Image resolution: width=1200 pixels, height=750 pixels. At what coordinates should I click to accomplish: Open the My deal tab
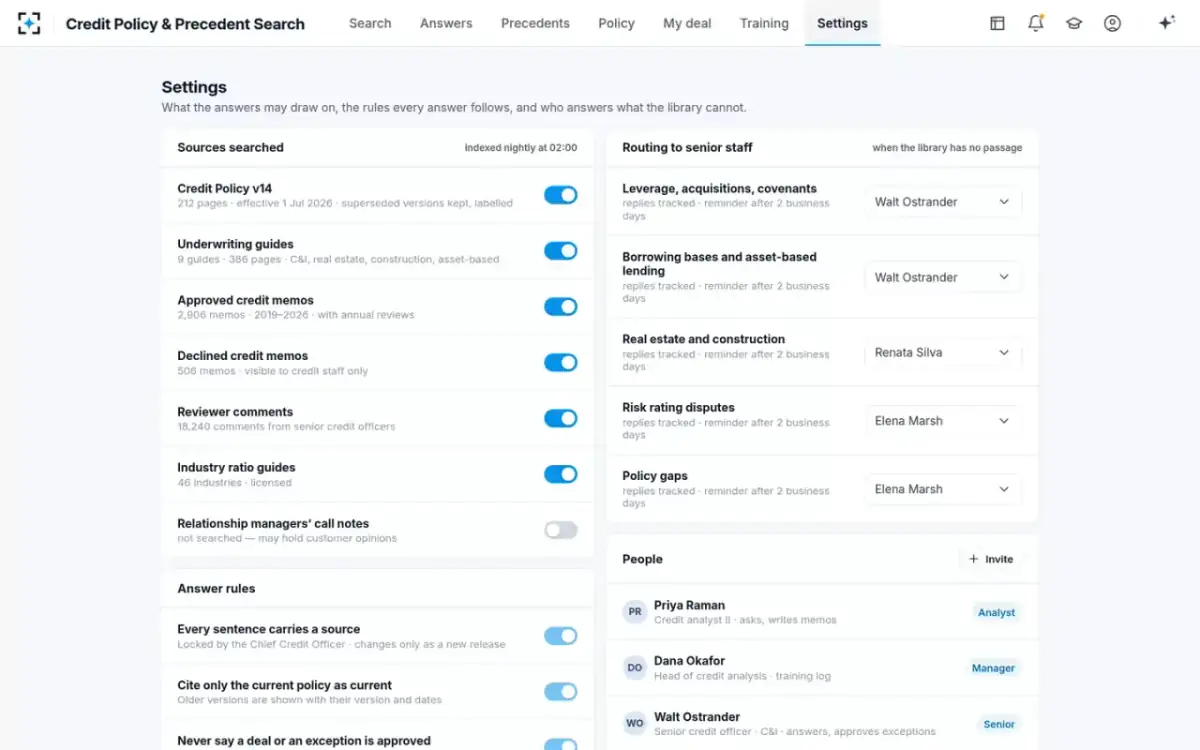[687, 23]
